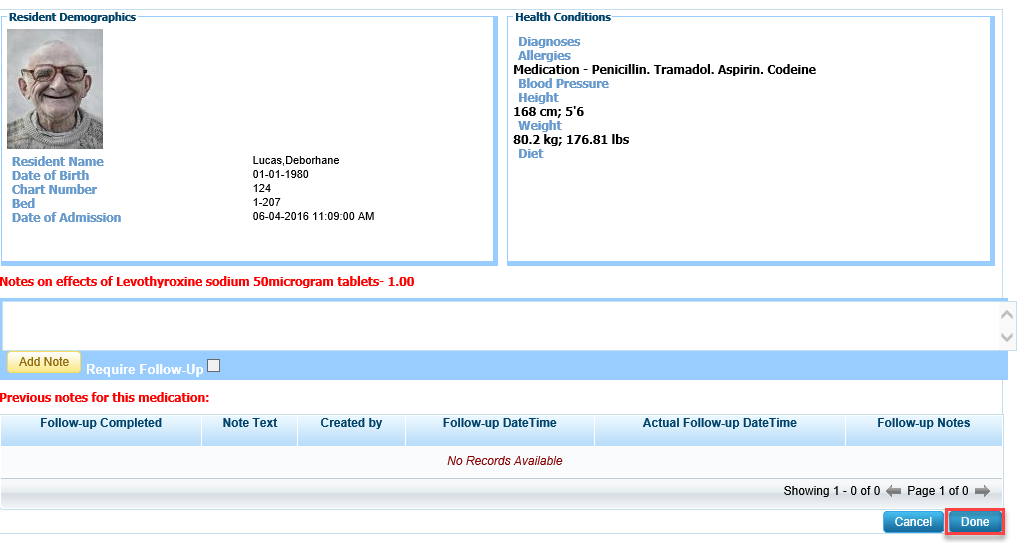Sort by Follow-up Completed column header
The width and height of the screenshot is (1020, 543).
[x=101, y=423]
